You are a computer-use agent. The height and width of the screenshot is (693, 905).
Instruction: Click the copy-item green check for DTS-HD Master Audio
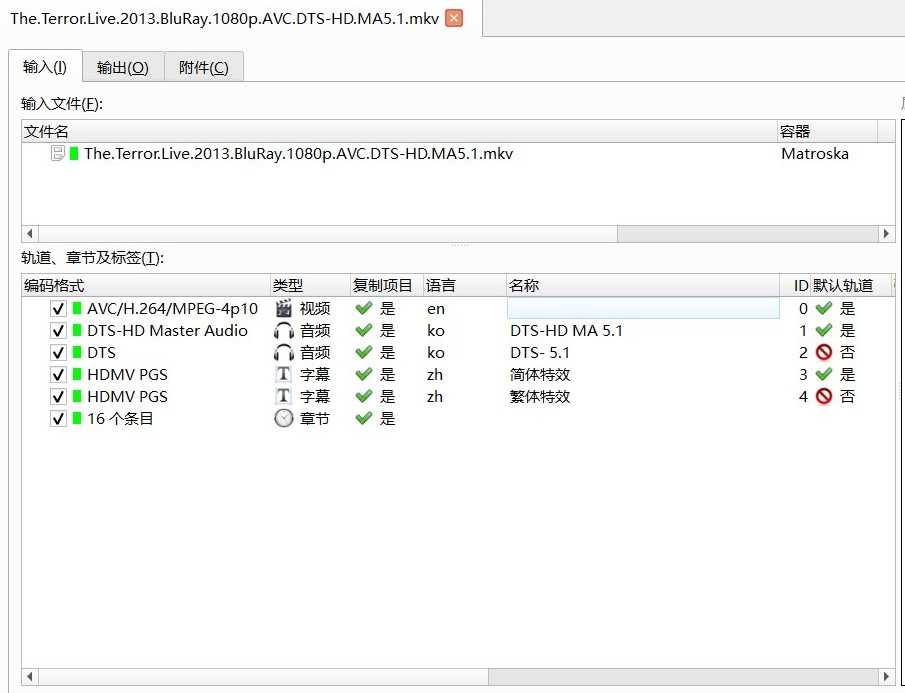pyautogui.click(x=364, y=331)
